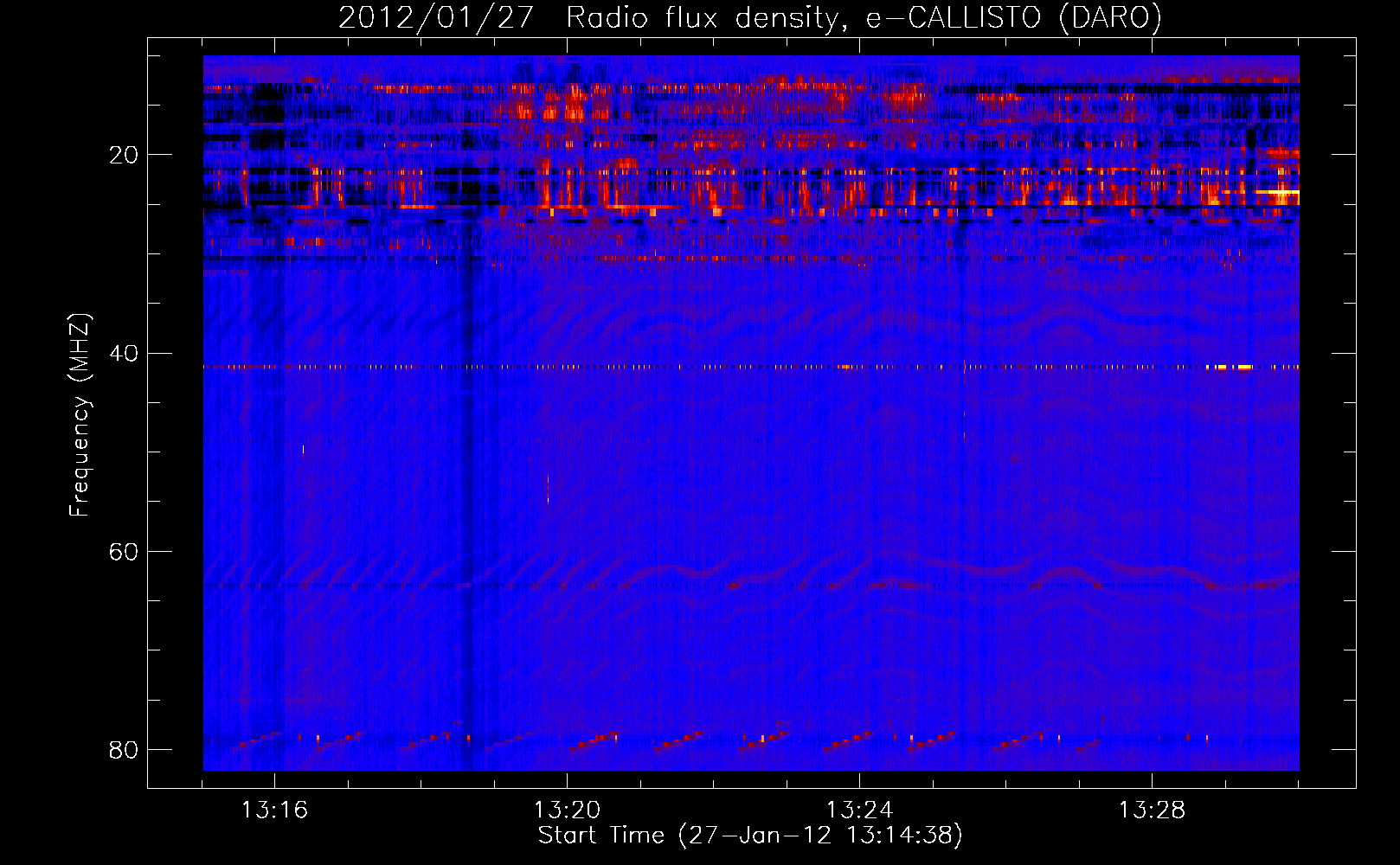Click the 13:16 time tick label
Image resolution: width=1400 pixels, height=865 pixels.
coord(274,811)
